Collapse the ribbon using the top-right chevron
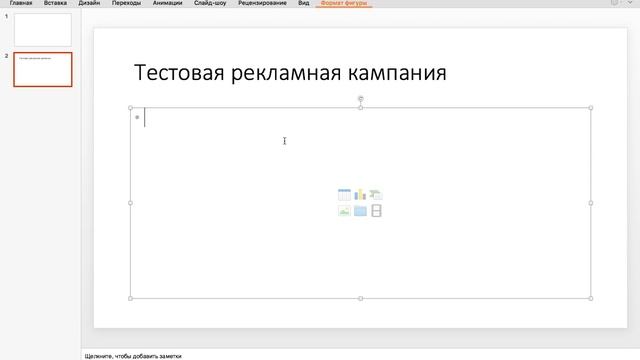This screenshot has width=640, height=360. 630,3
